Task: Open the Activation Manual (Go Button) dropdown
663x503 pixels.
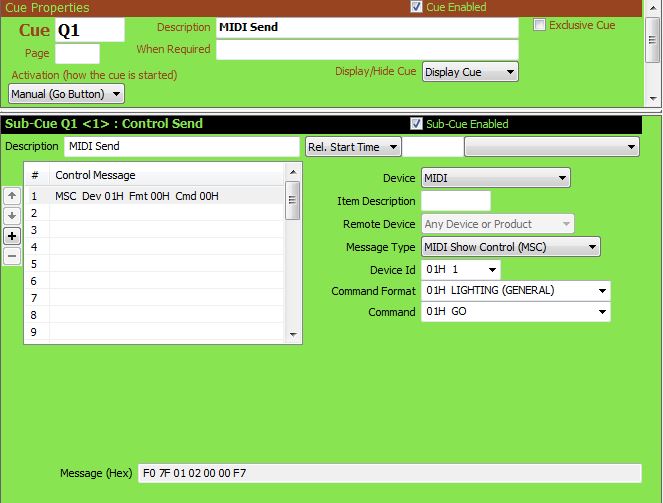Action: [66, 94]
